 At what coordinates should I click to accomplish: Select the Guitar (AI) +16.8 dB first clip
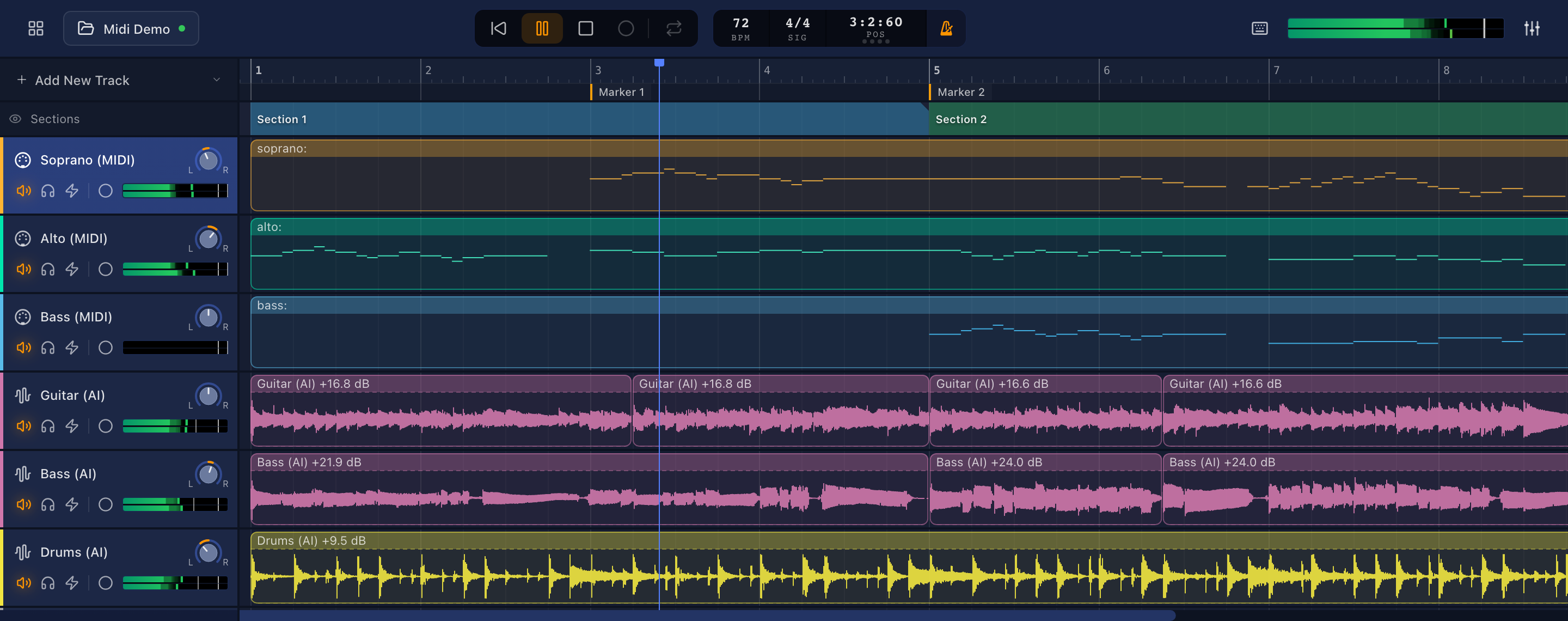pyautogui.click(x=440, y=411)
